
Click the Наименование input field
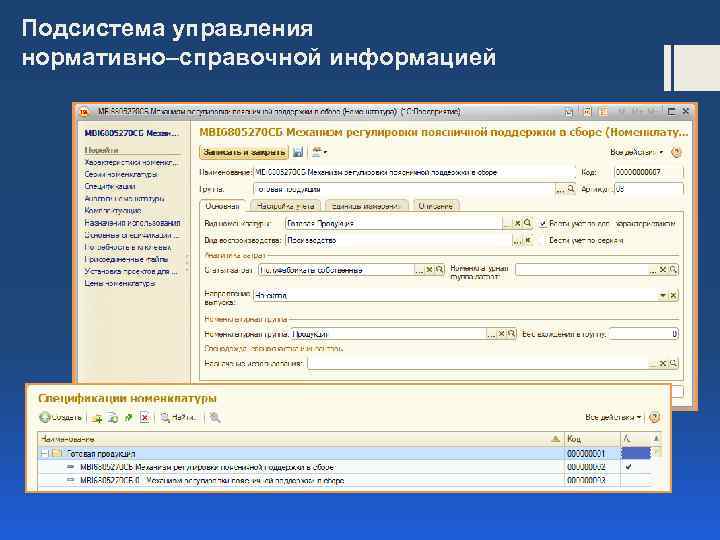(414, 172)
